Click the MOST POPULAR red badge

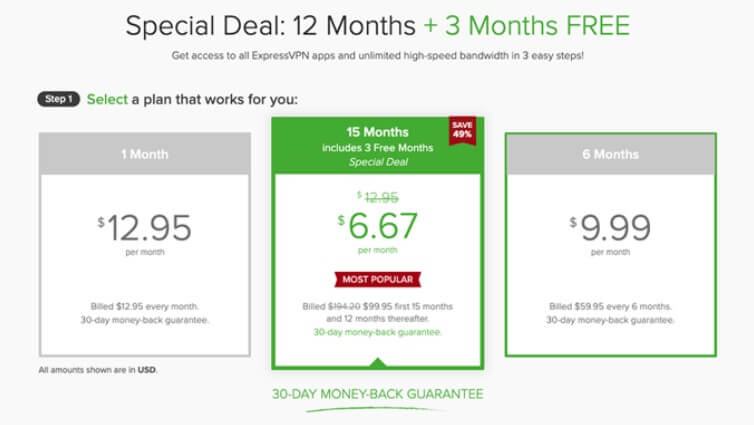377,279
